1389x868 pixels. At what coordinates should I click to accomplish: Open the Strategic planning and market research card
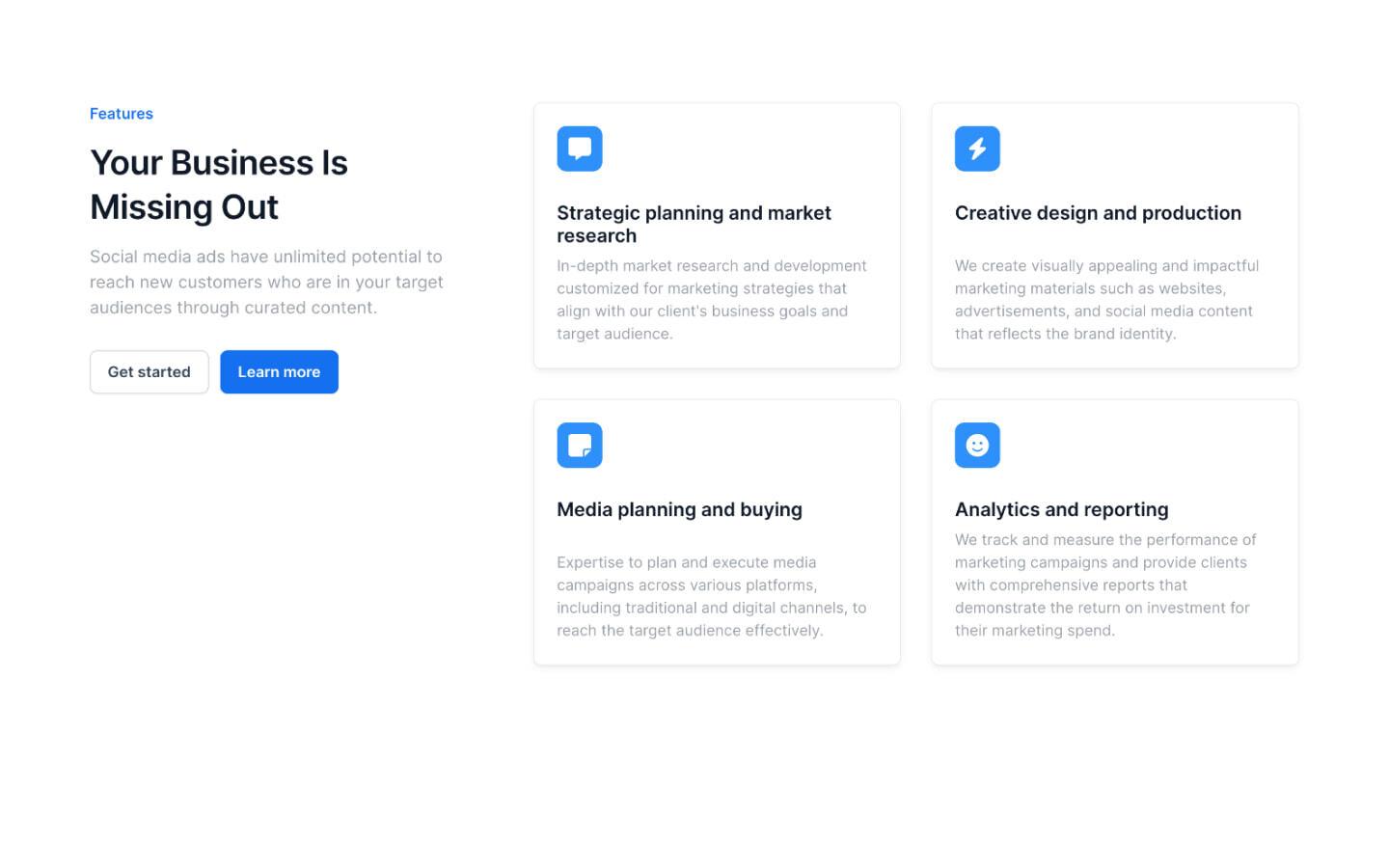pos(716,235)
